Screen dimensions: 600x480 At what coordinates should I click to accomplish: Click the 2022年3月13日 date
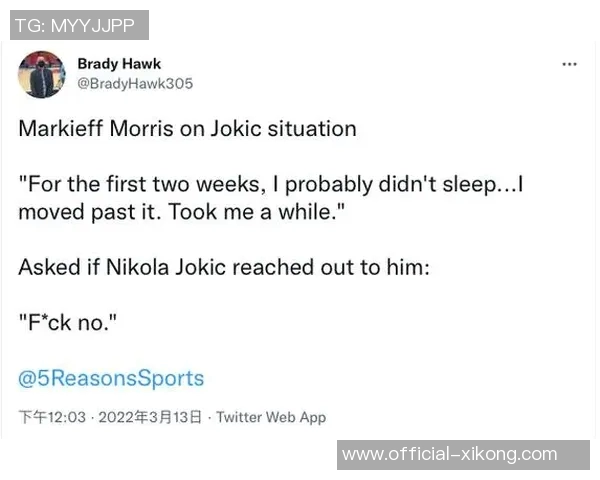[156, 417]
